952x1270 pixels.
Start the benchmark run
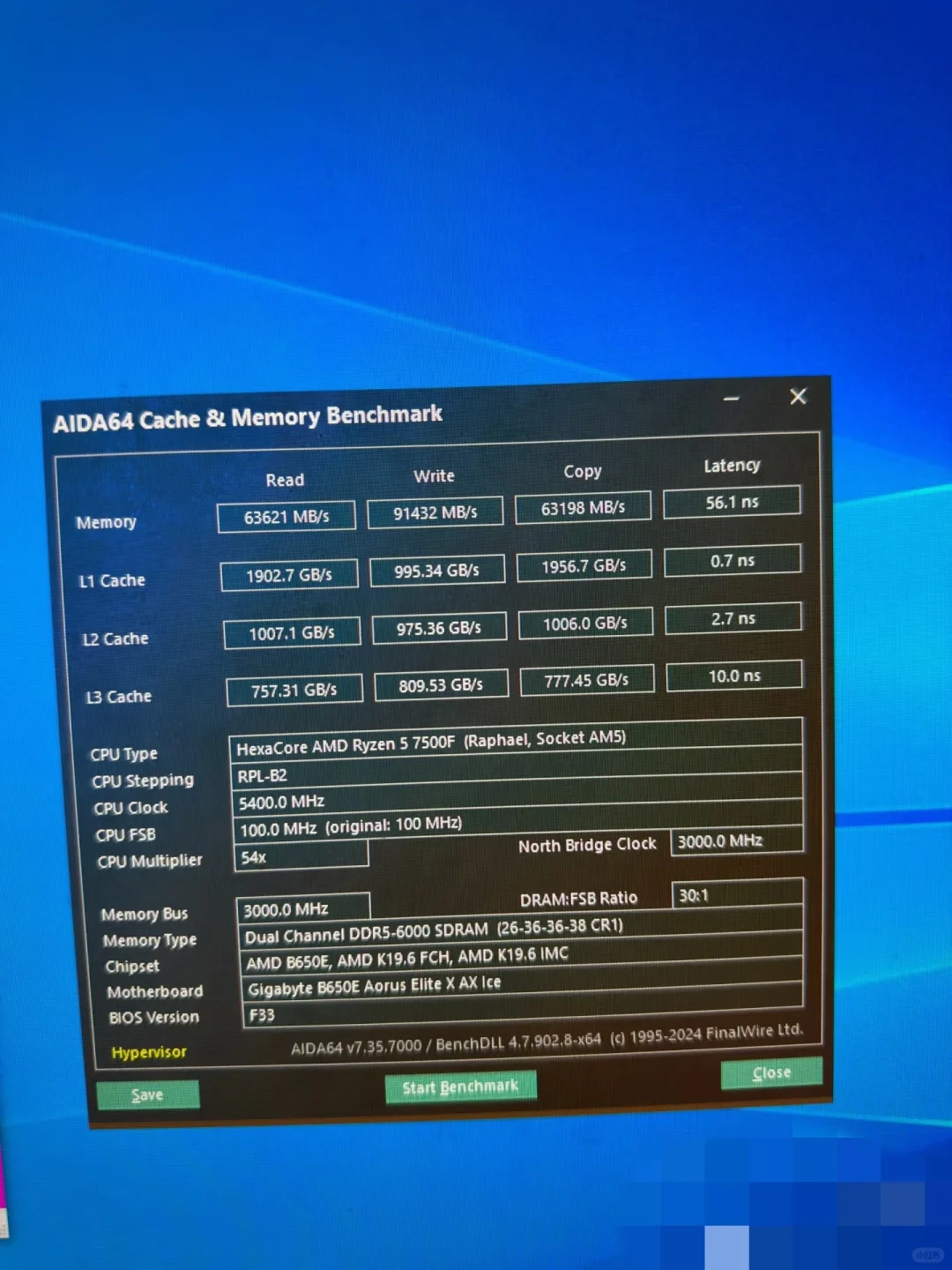coord(460,1087)
